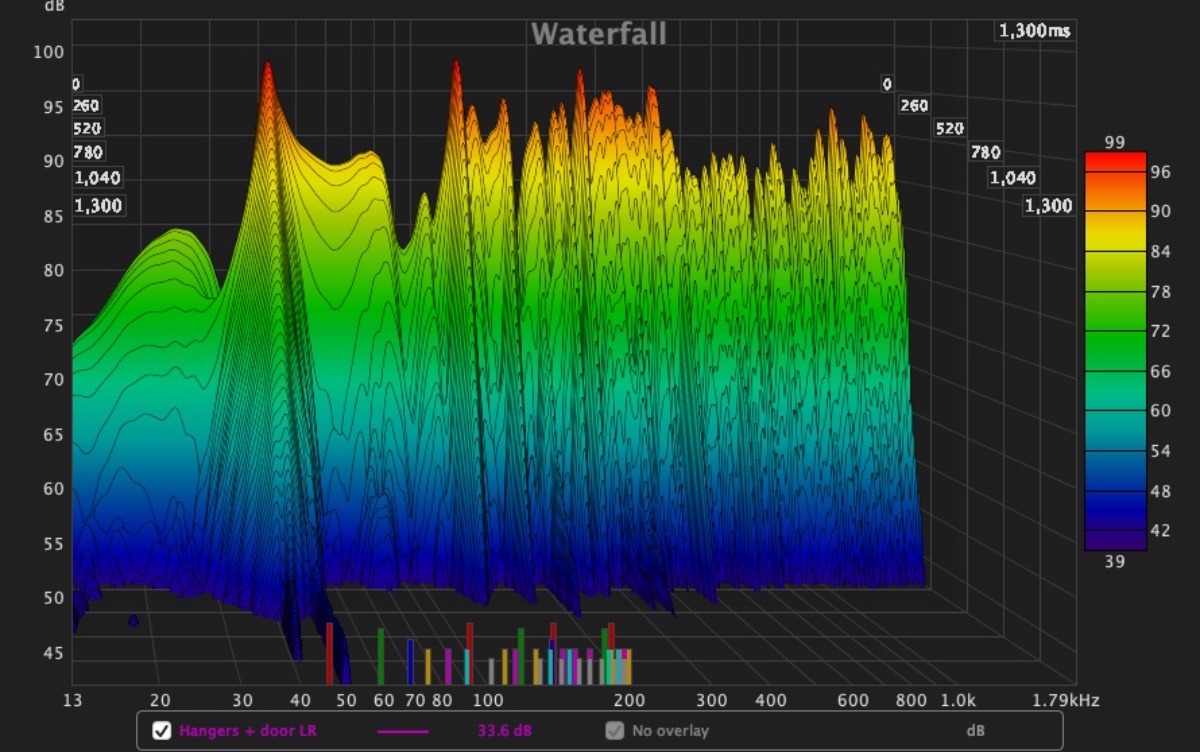Click the 1,300ms time span label
The height and width of the screenshot is (752, 1200).
(1034, 31)
